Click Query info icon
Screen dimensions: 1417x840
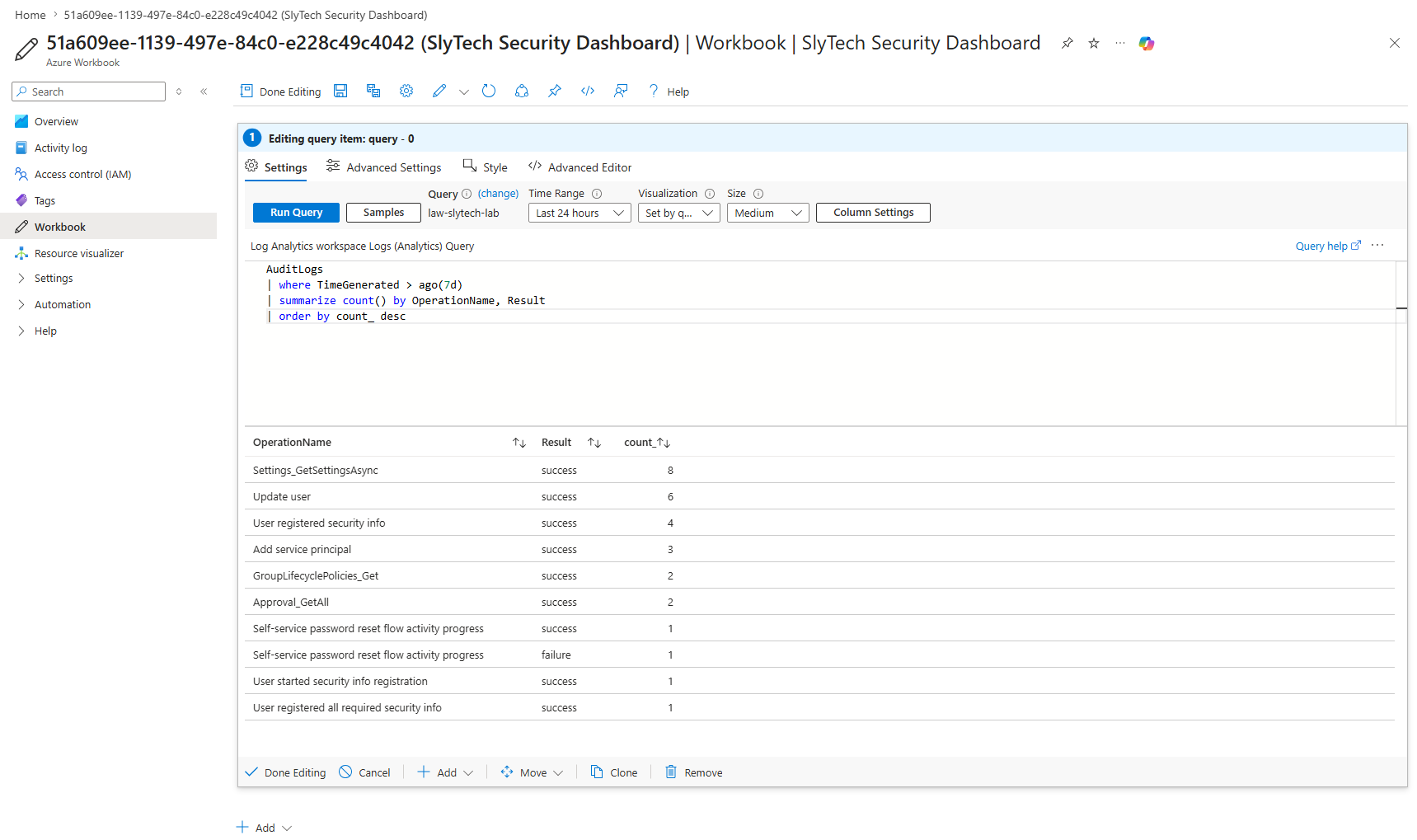[x=467, y=194]
